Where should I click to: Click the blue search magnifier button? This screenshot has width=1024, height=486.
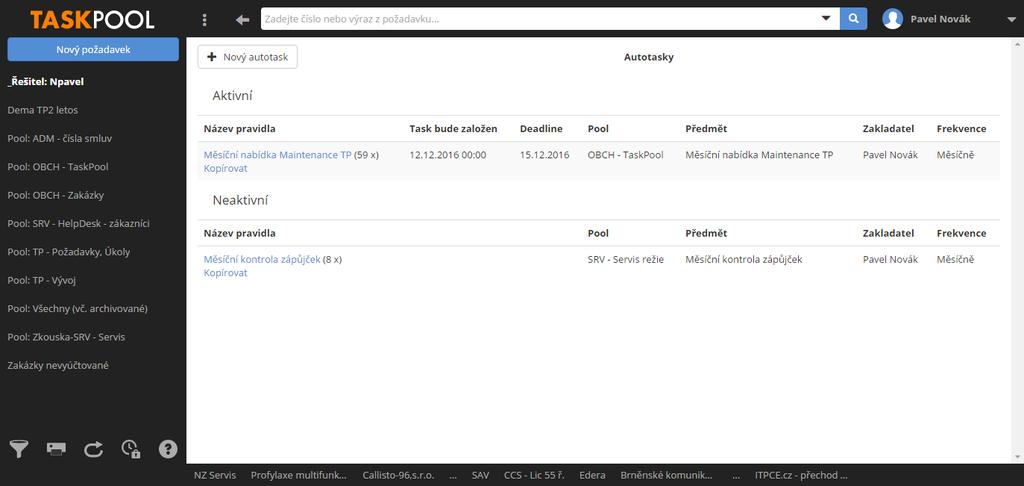pos(854,19)
